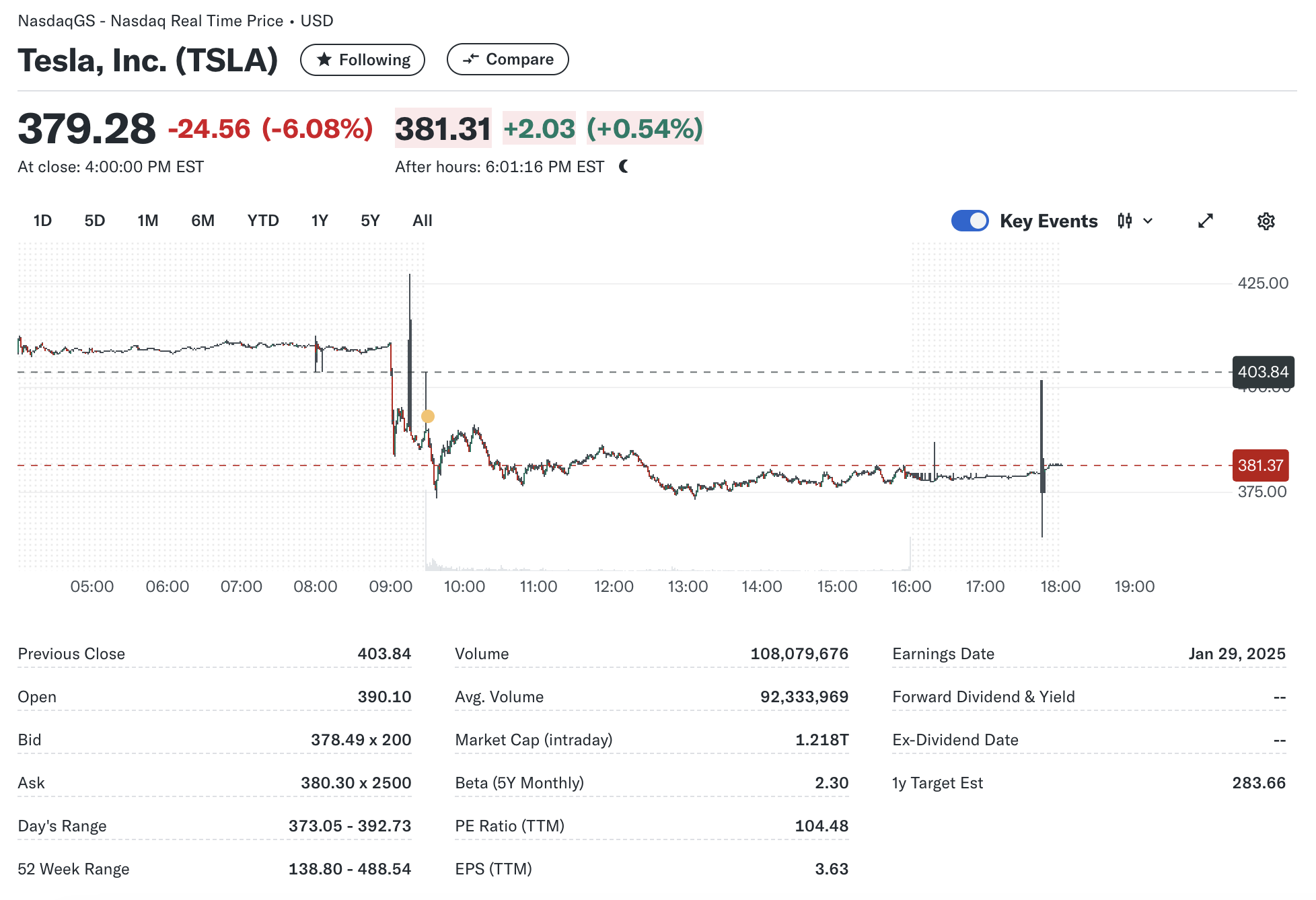The image size is (1316, 900).
Task: Toggle the Key Events switch off
Action: pyautogui.click(x=970, y=221)
